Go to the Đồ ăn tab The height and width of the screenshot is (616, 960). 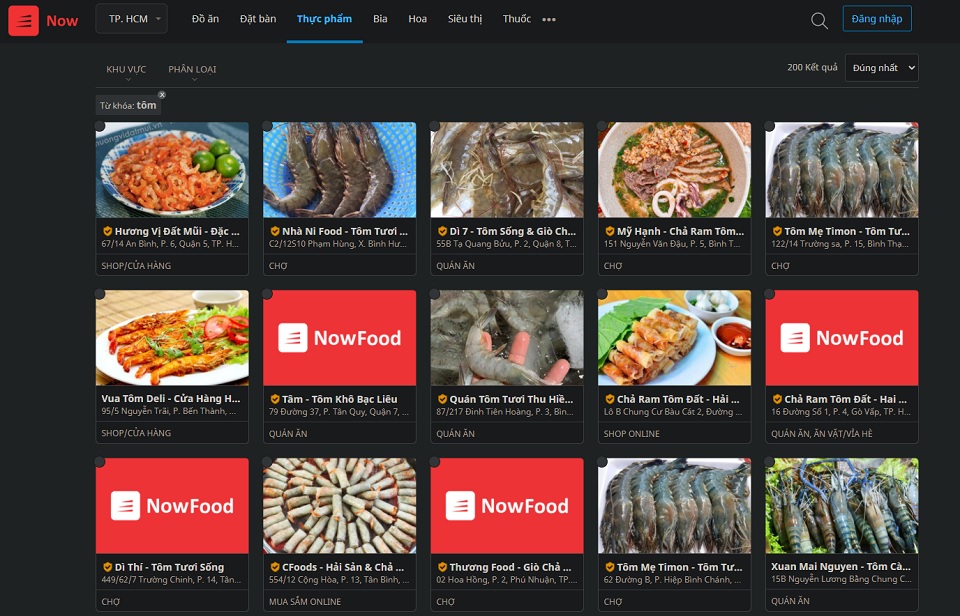pos(205,19)
